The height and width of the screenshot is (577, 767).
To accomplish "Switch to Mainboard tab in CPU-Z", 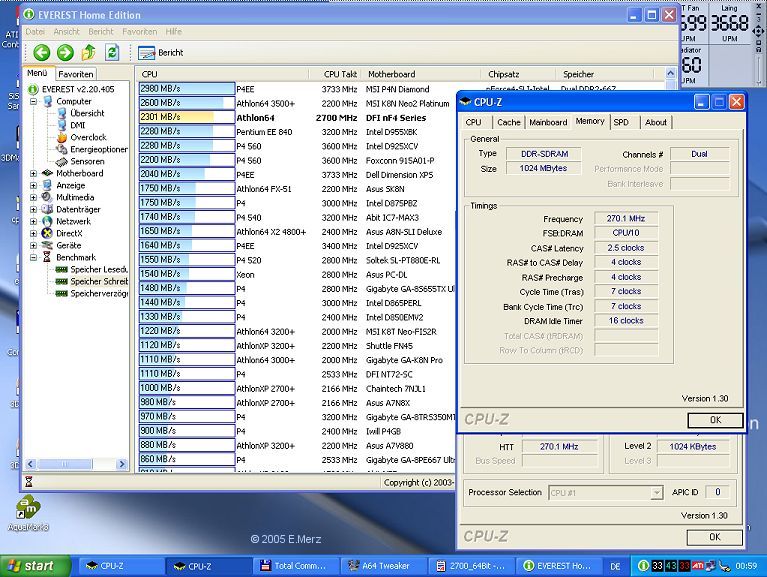I will coord(548,122).
